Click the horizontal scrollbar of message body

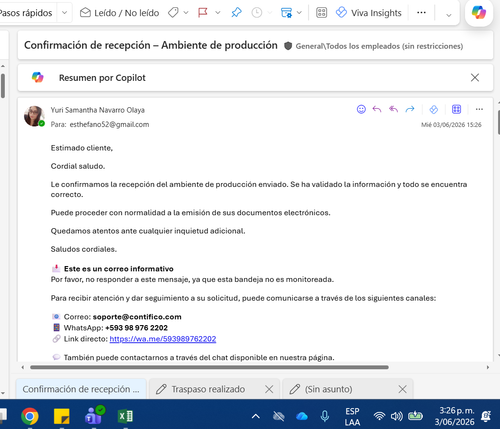coord(209,367)
